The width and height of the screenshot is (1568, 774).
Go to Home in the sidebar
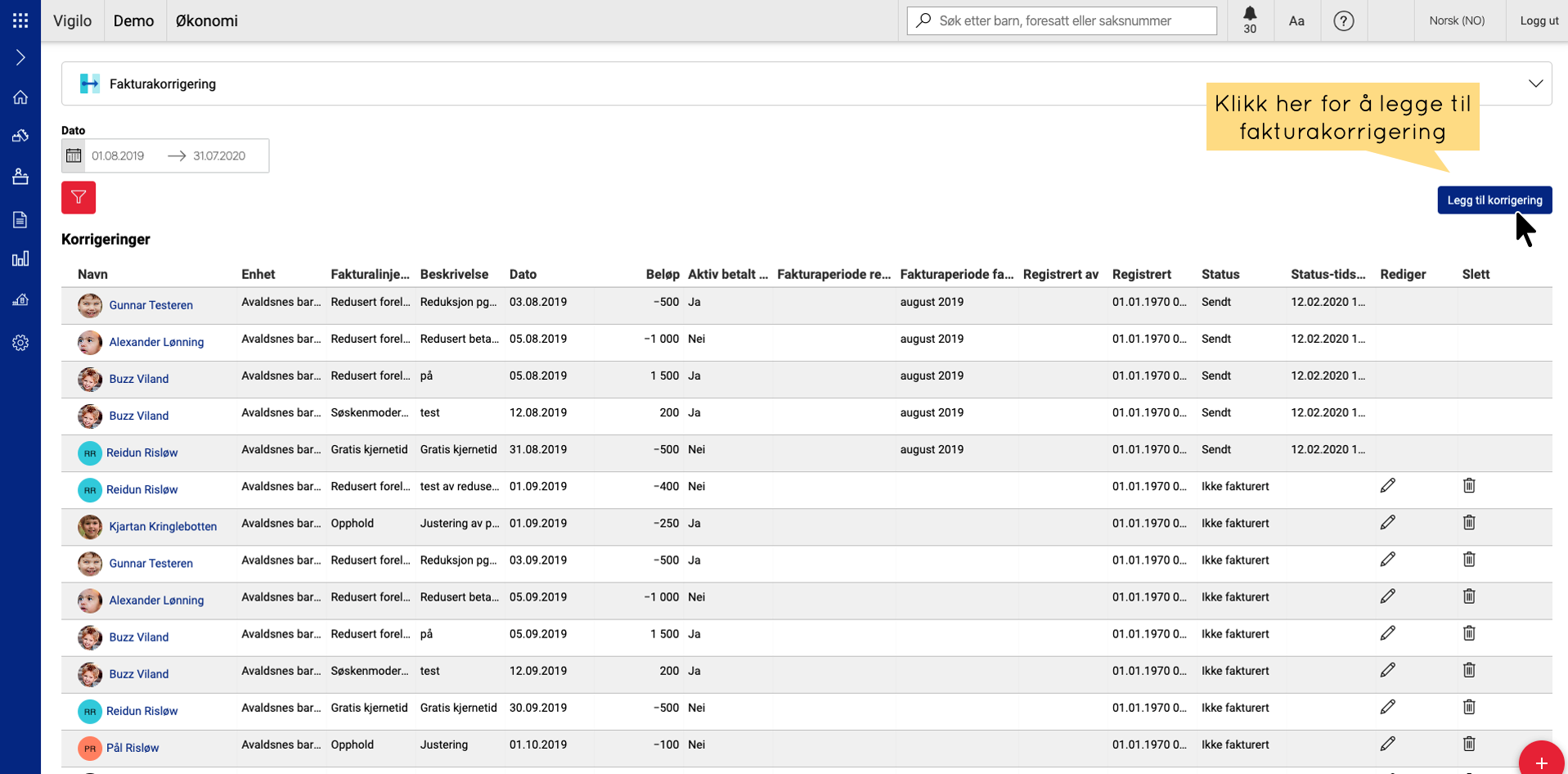[x=20, y=97]
